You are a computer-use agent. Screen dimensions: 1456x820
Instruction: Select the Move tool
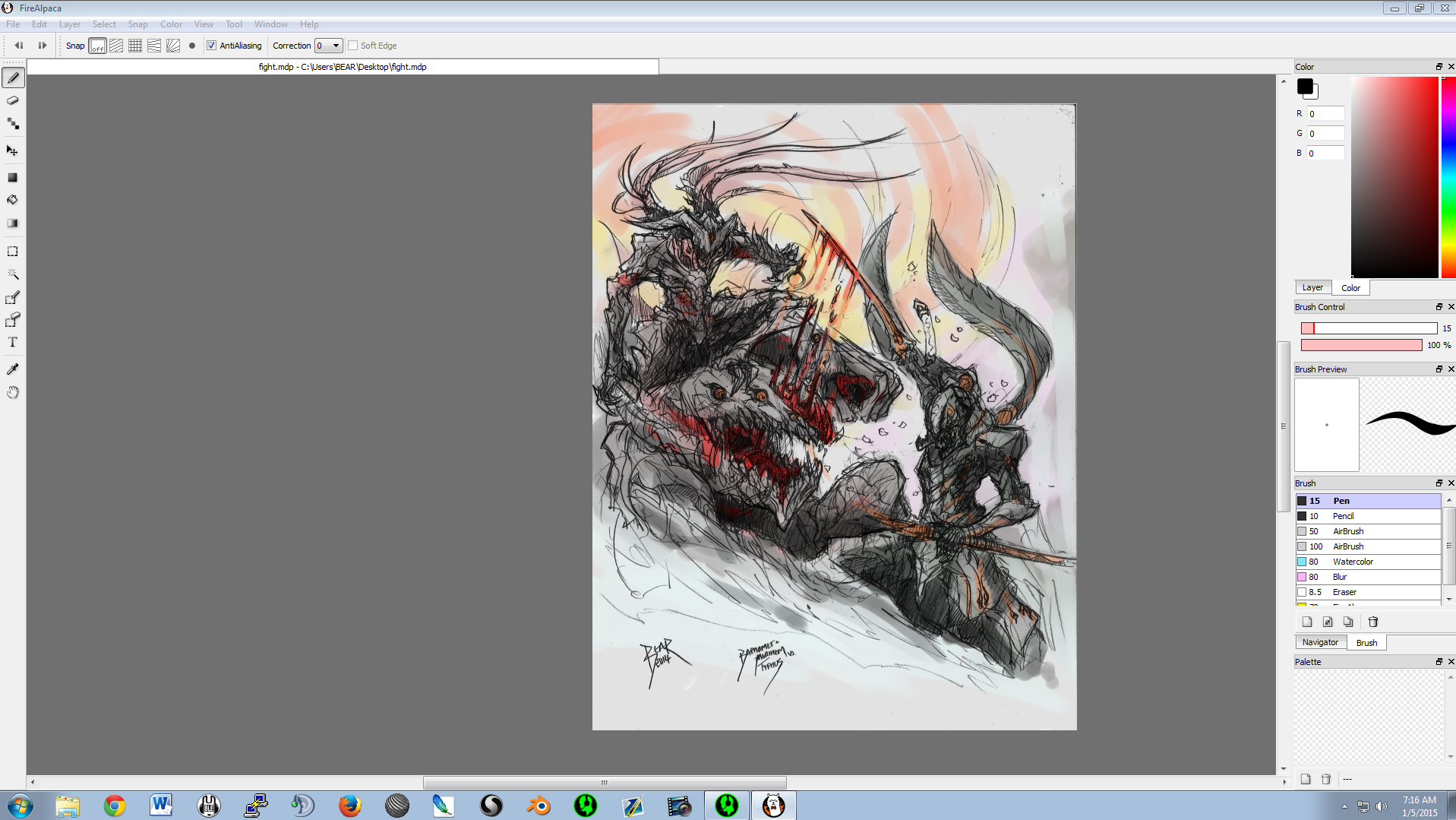click(13, 150)
